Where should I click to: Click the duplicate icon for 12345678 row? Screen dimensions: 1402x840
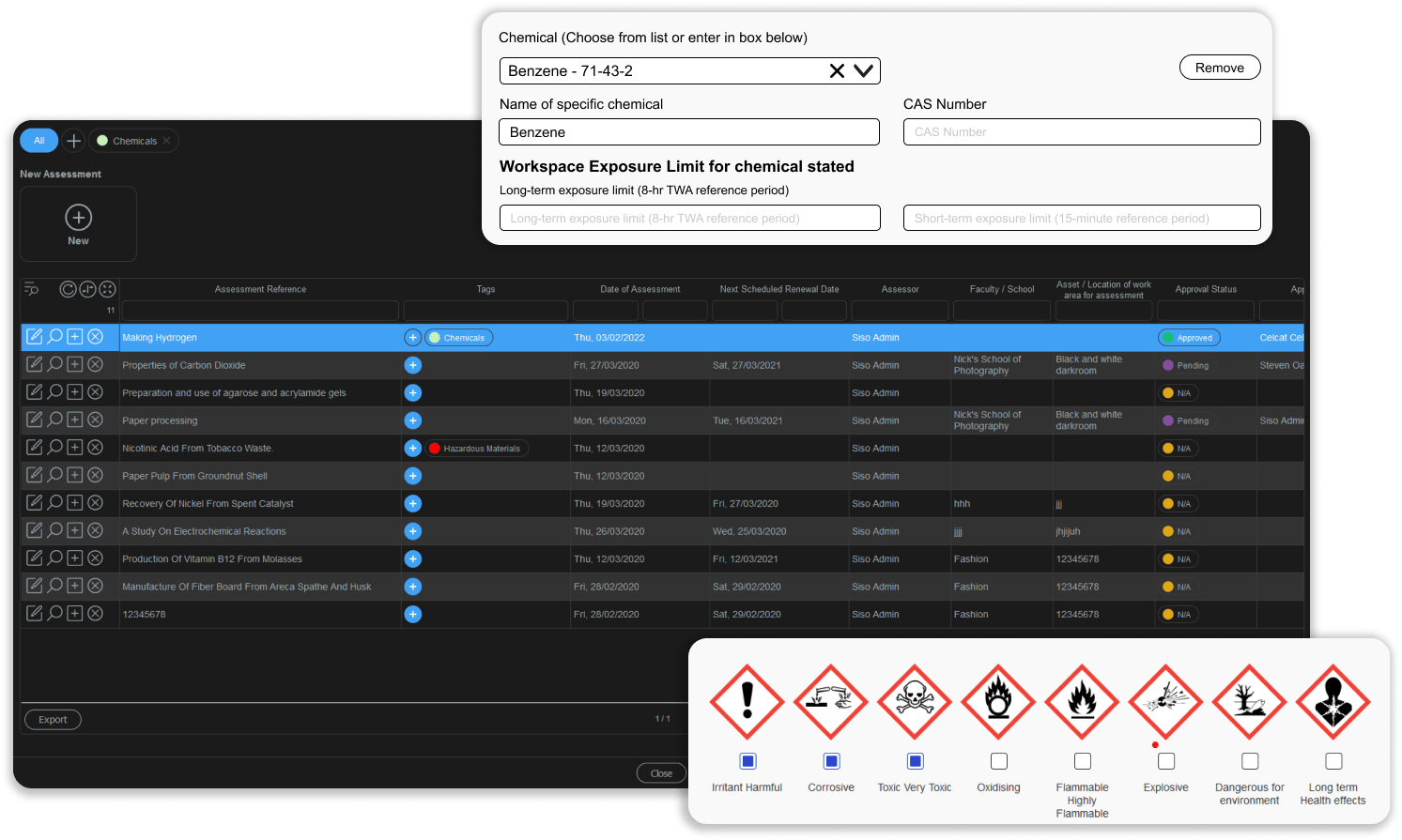pyautogui.click(x=75, y=614)
